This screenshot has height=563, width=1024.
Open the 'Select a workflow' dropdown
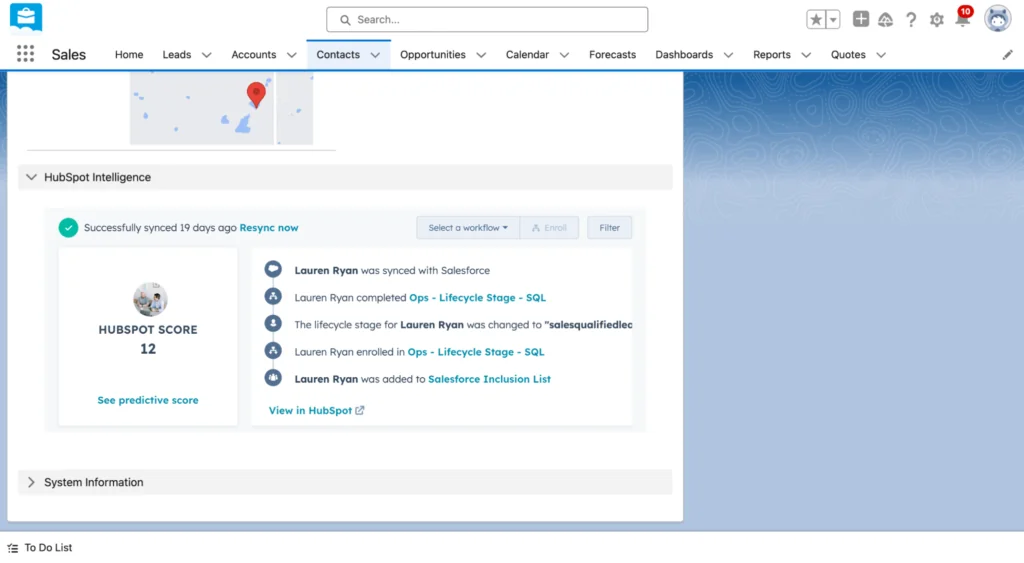[468, 227]
